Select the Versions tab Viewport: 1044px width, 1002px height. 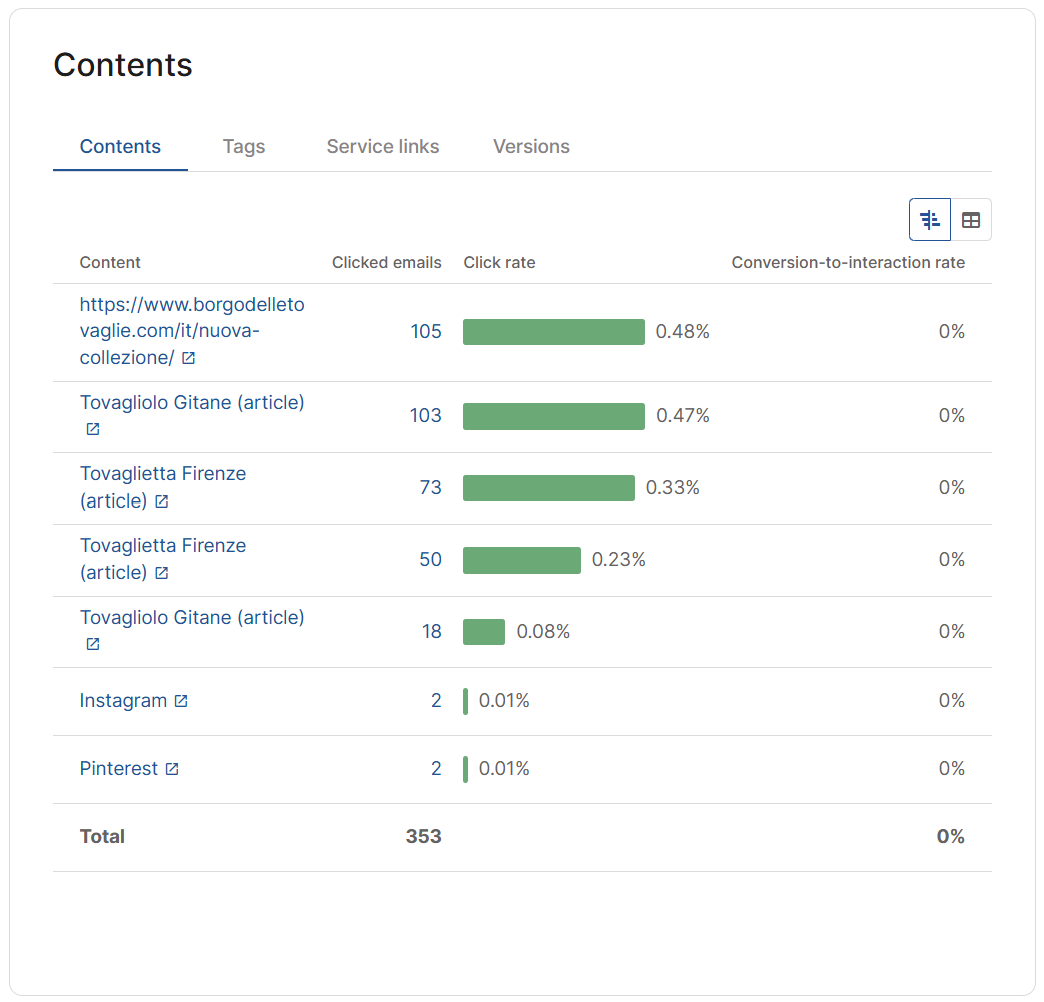[531, 146]
